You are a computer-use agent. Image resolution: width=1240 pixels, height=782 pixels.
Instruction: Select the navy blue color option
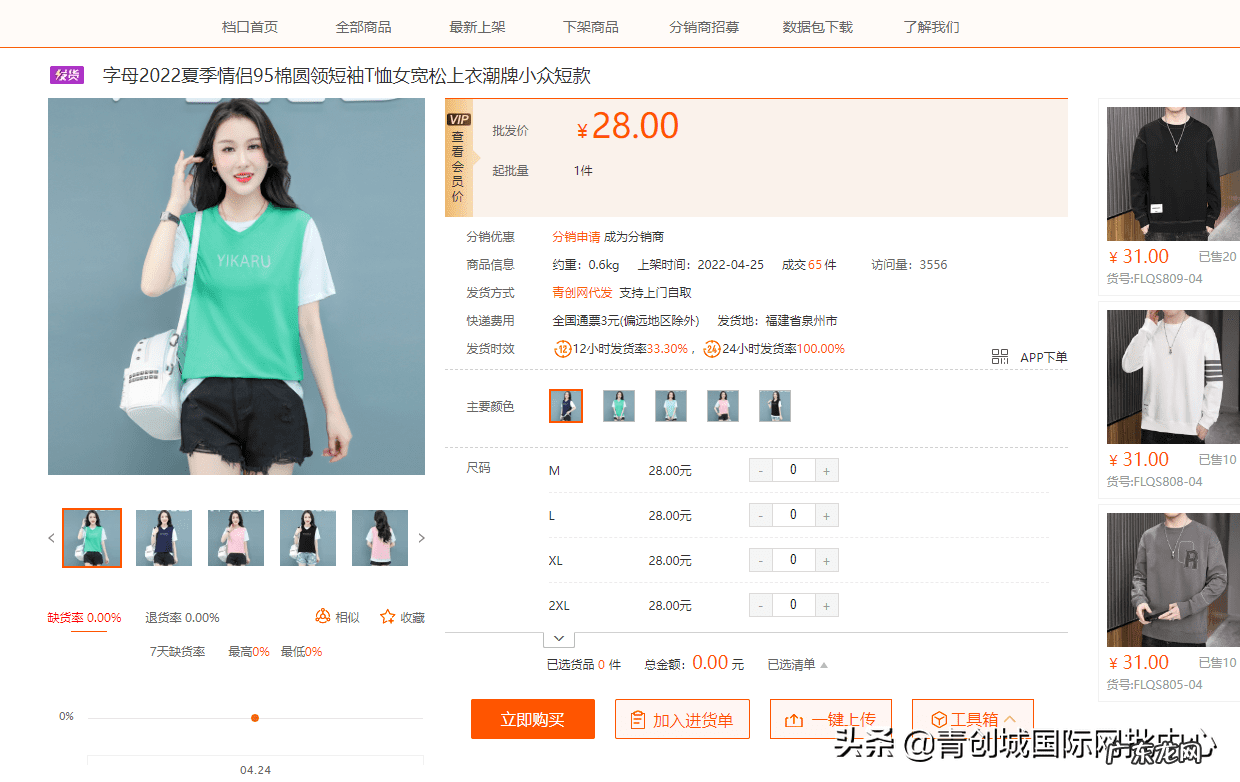(566, 406)
